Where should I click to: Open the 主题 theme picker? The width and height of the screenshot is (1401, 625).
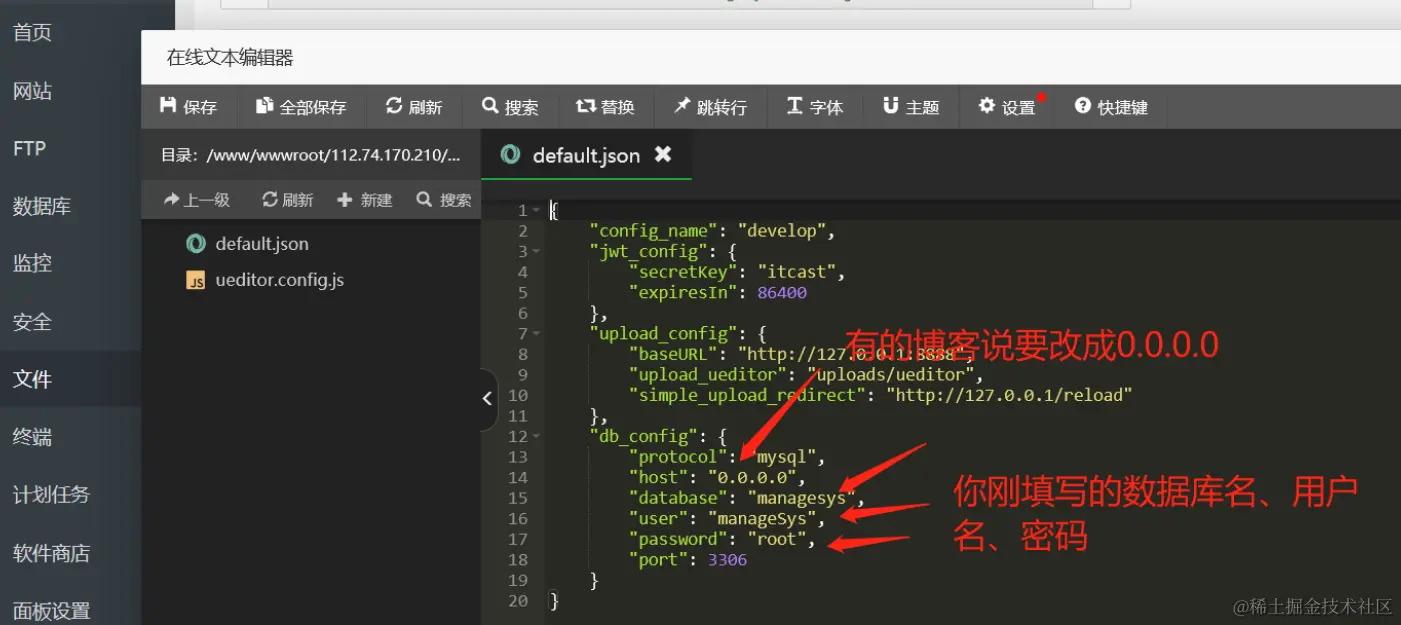tap(911, 107)
